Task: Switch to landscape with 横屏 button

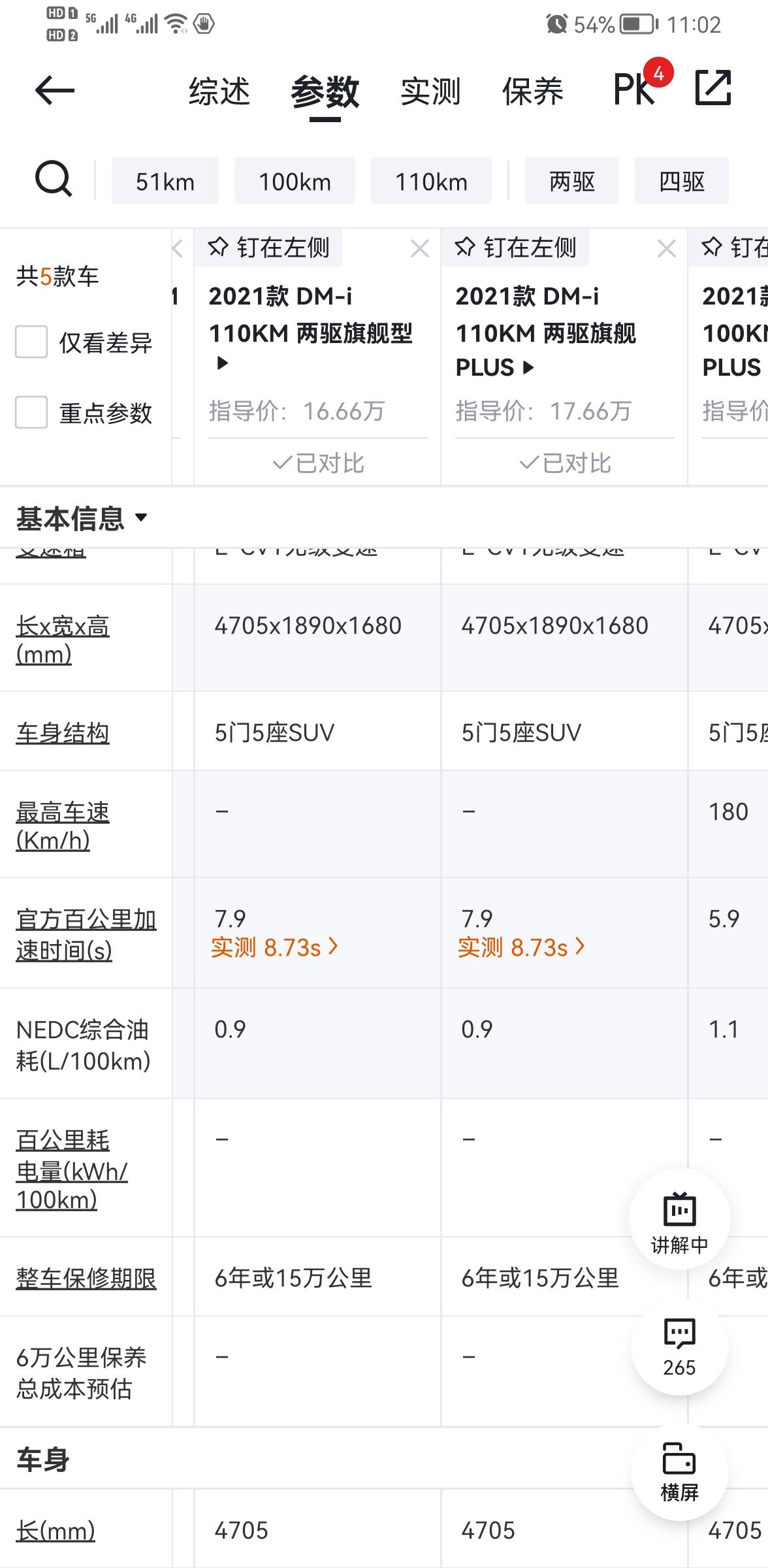Action: [680, 1471]
